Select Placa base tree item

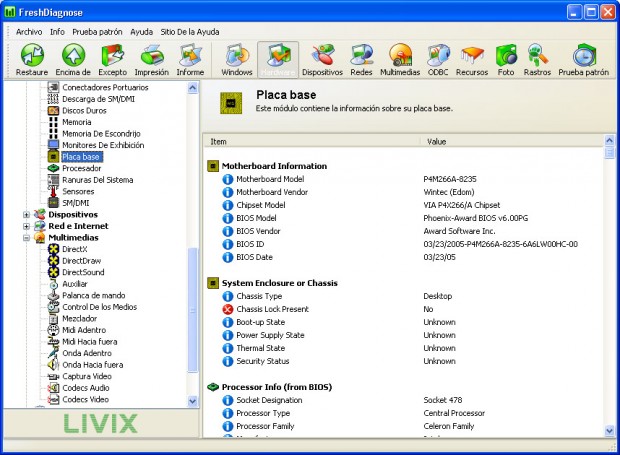(x=81, y=157)
